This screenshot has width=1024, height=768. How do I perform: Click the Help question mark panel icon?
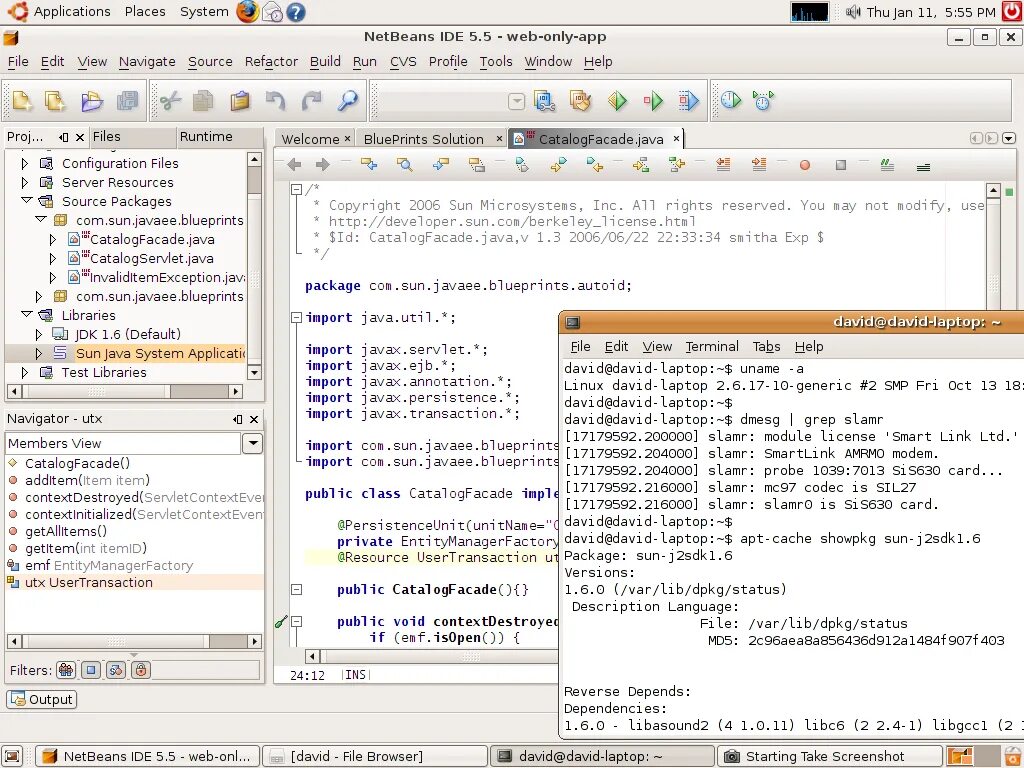[x=296, y=12]
